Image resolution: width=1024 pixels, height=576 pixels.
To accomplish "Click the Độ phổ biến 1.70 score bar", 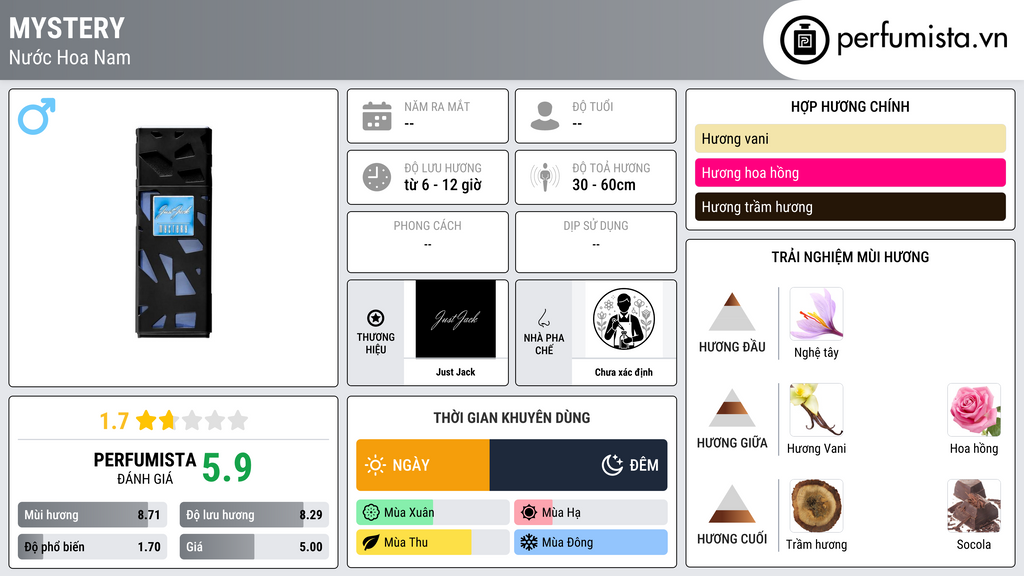I will click(x=92, y=547).
